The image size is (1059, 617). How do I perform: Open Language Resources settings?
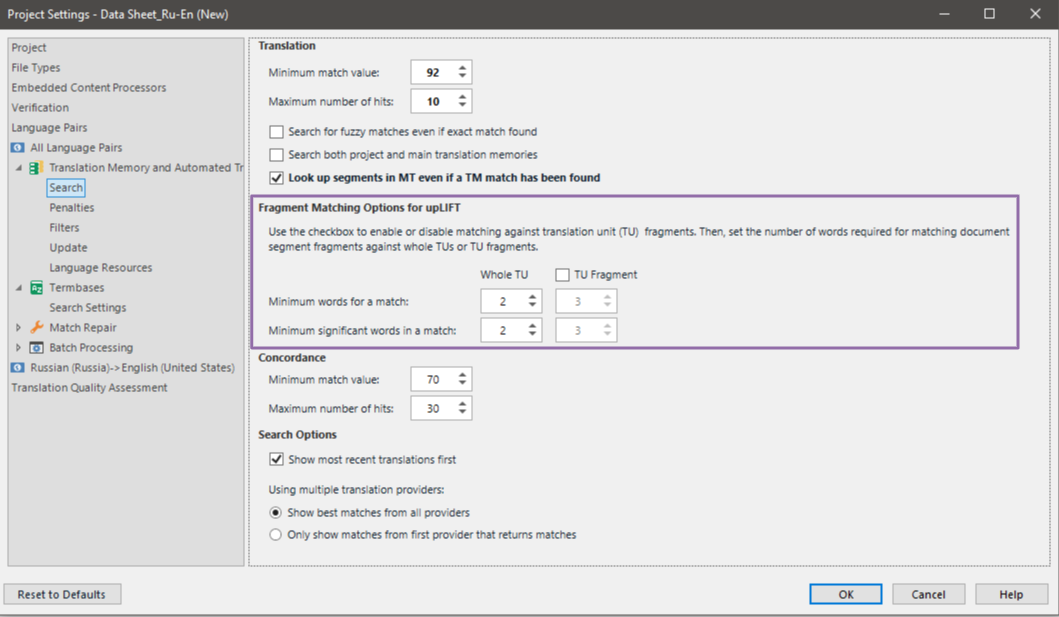101,267
